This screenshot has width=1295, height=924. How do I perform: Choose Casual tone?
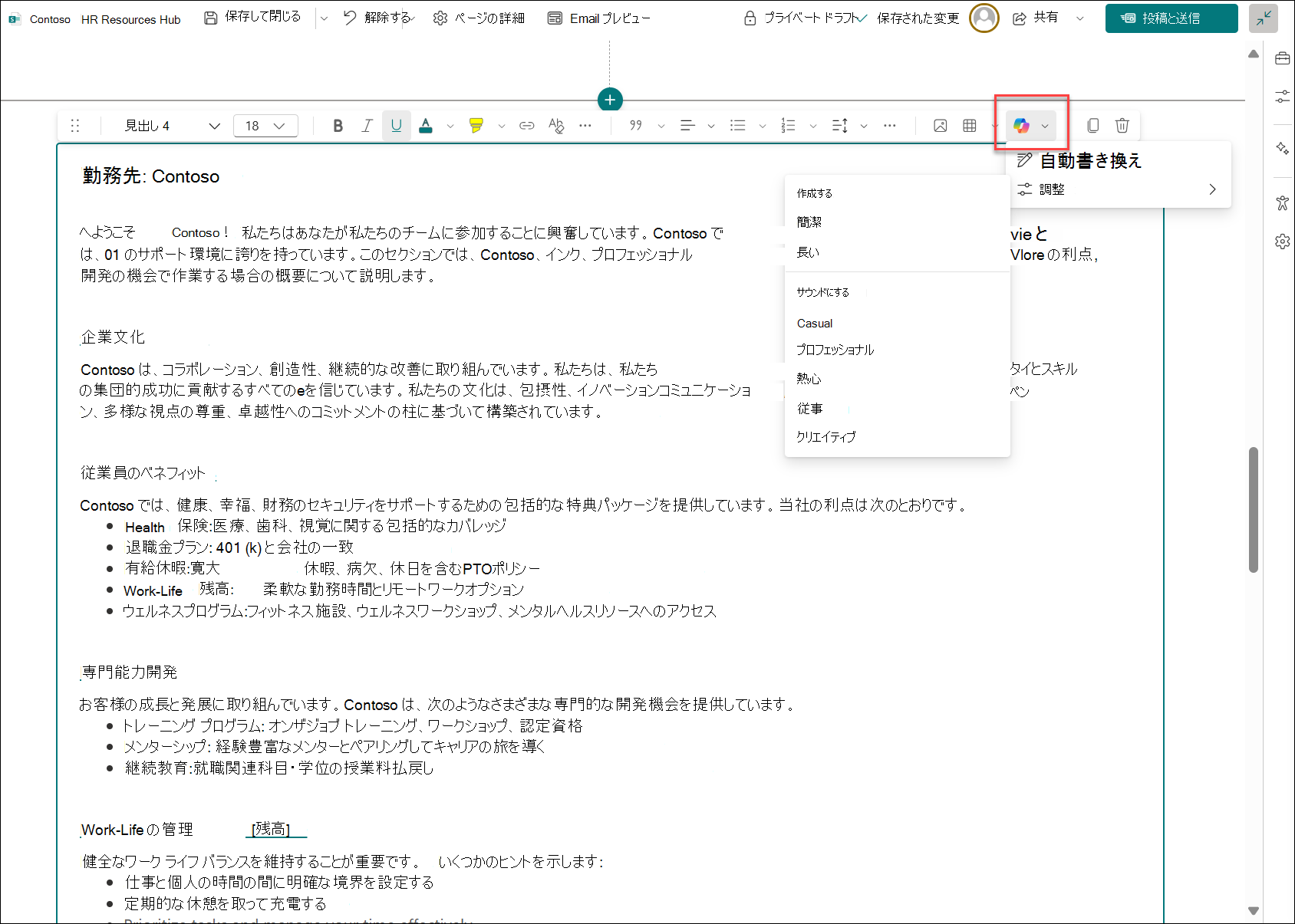[x=897, y=323]
